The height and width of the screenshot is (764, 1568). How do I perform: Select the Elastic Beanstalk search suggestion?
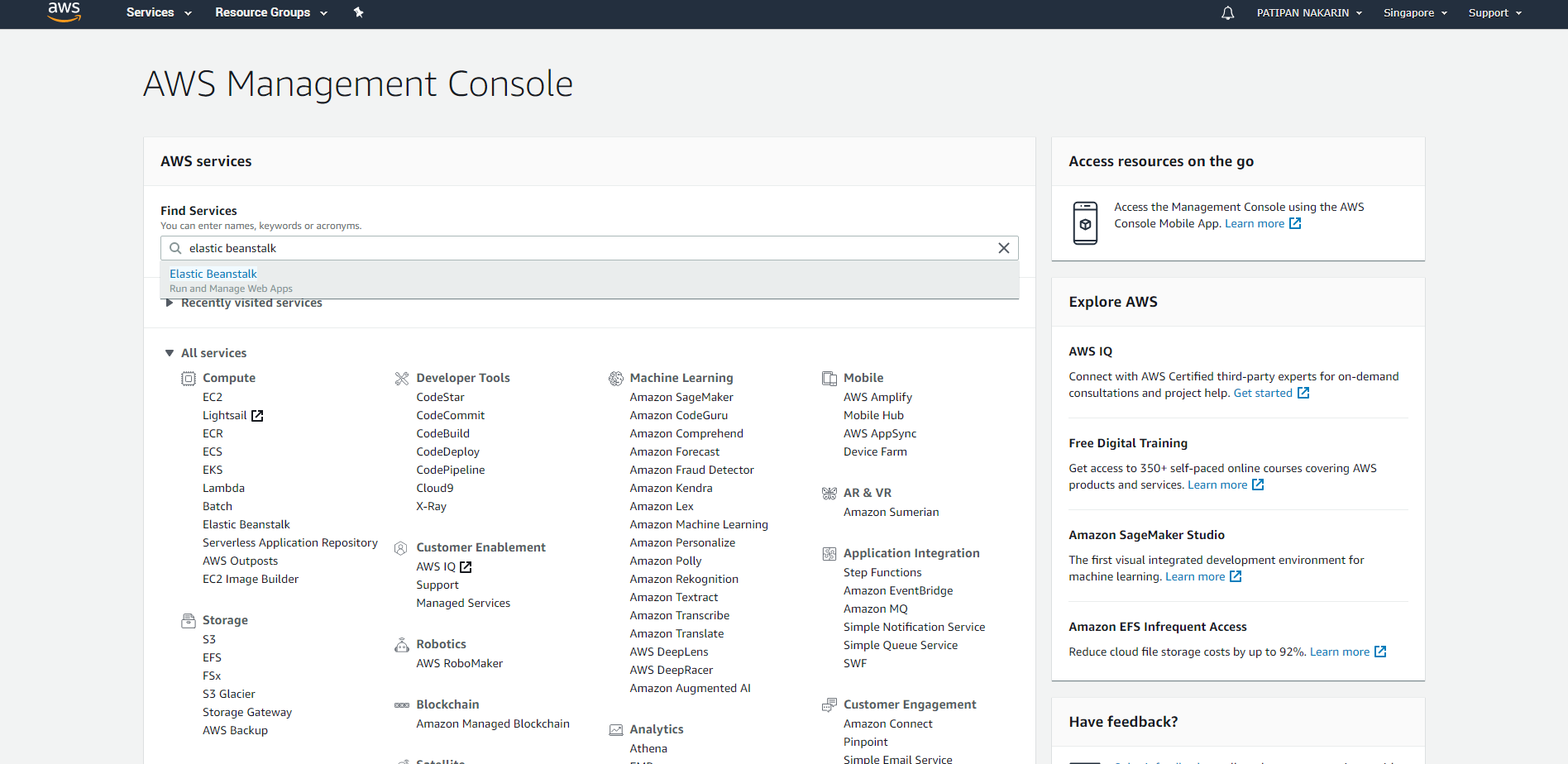click(213, 274)
